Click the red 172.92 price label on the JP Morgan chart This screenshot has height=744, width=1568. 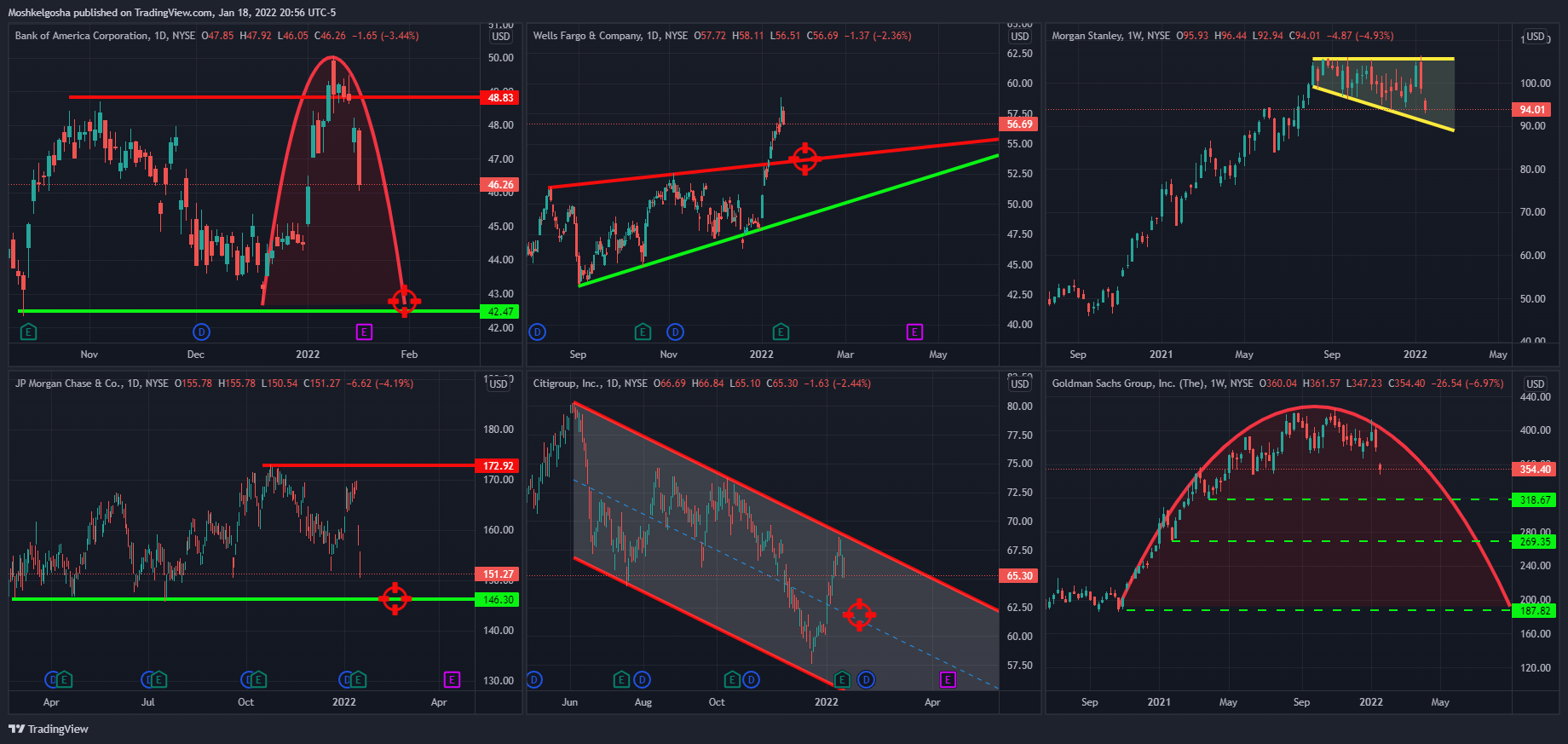pos(498,466)
